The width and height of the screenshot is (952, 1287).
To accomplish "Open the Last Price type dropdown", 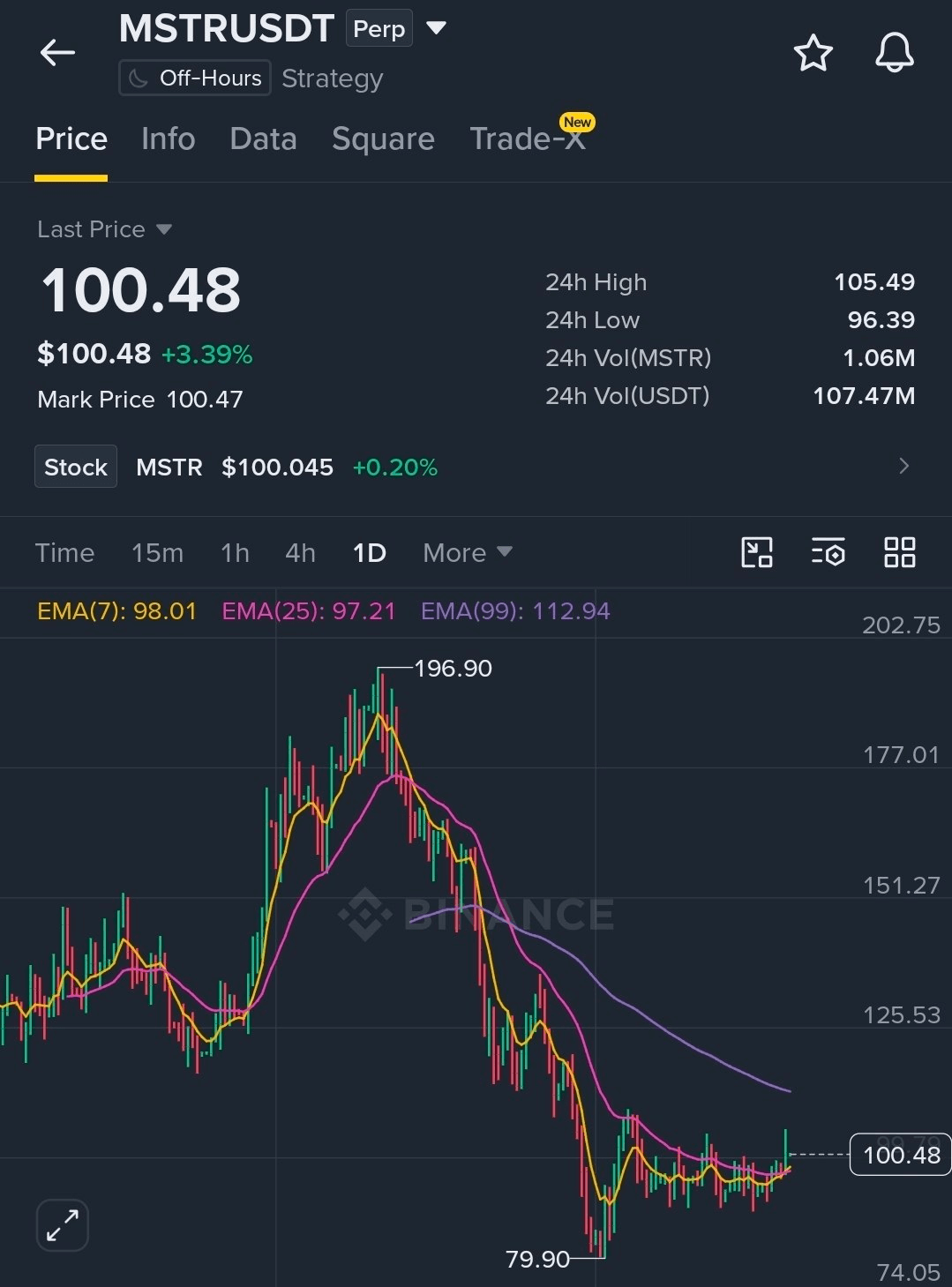I will coord(163,229).
